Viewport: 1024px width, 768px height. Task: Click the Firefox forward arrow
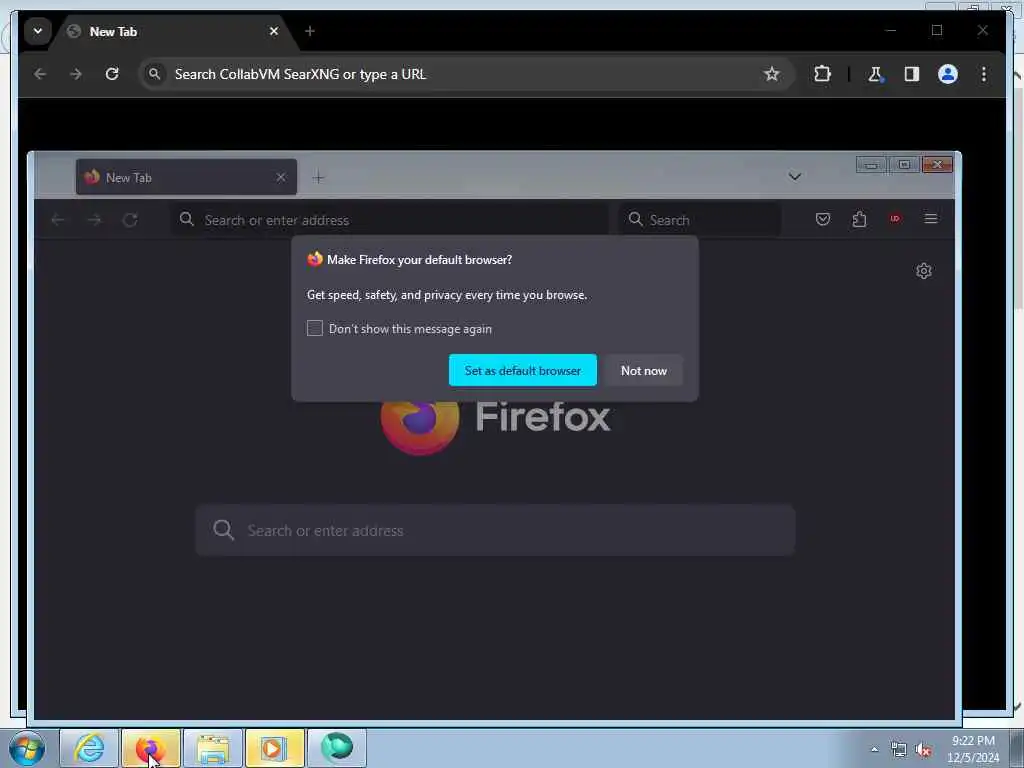95,219
